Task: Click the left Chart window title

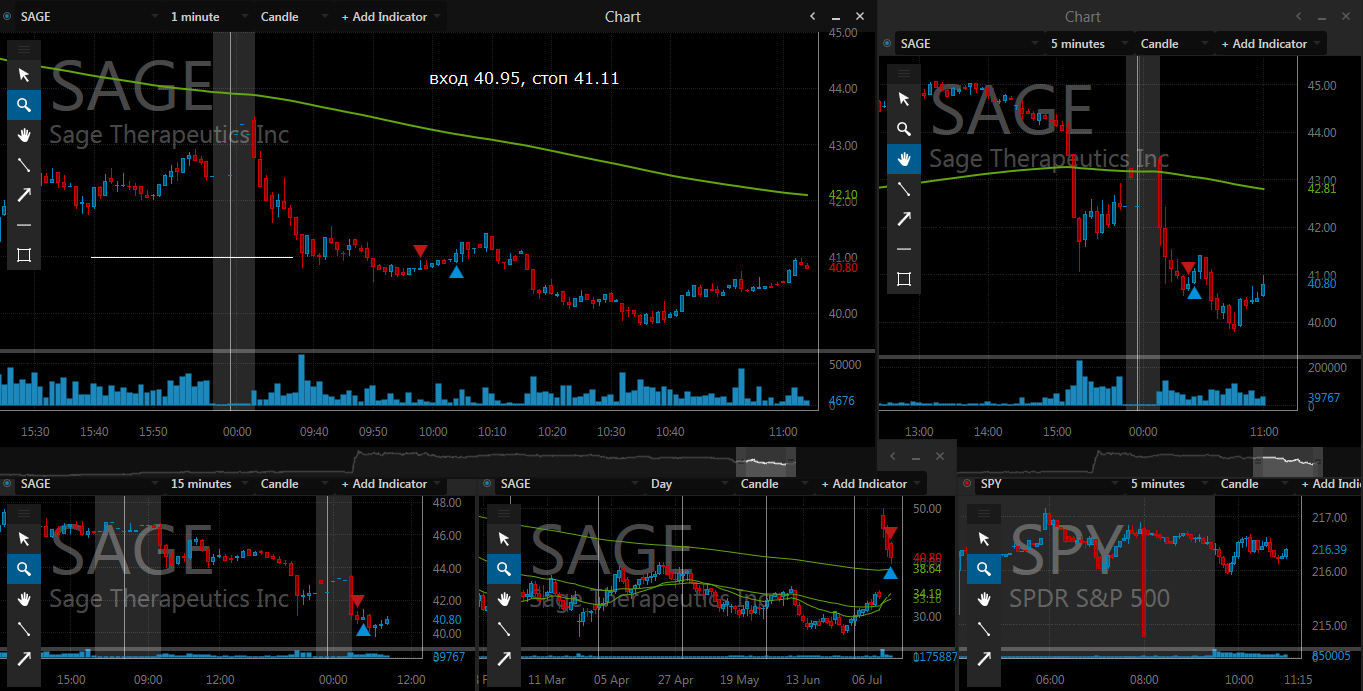Action: 623,17
